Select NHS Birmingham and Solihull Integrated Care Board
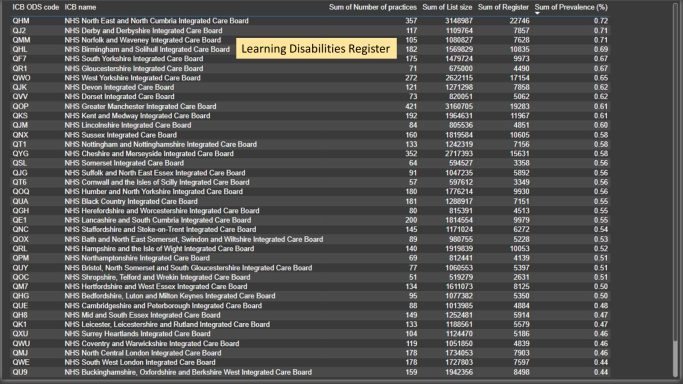This screenshot has width=683, height=384. tap(147, 49)
